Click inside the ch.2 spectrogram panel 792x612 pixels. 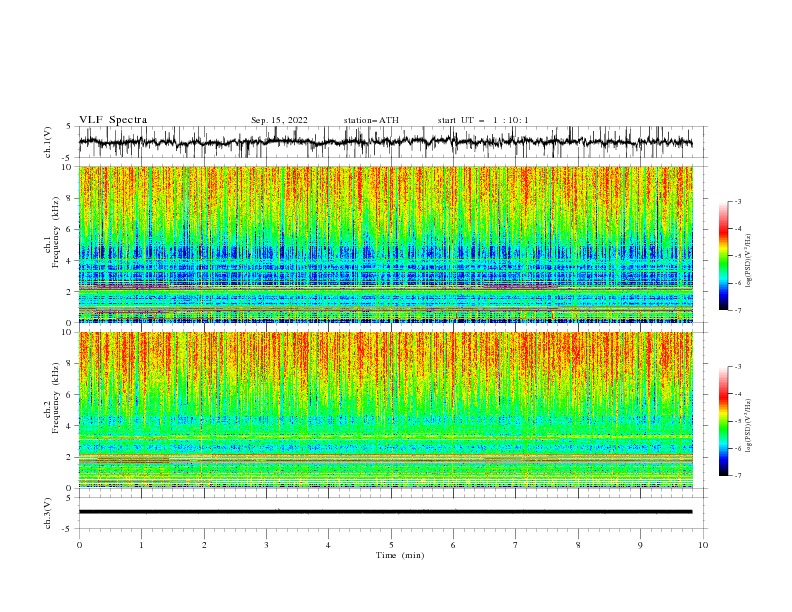click(x=386, y=410)
